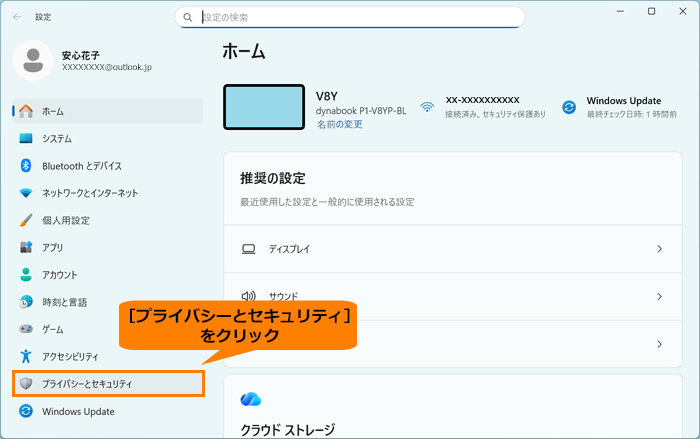Minimize the Settings window
The width and height of the screenshot is (700, 439).
click(620, 11)
